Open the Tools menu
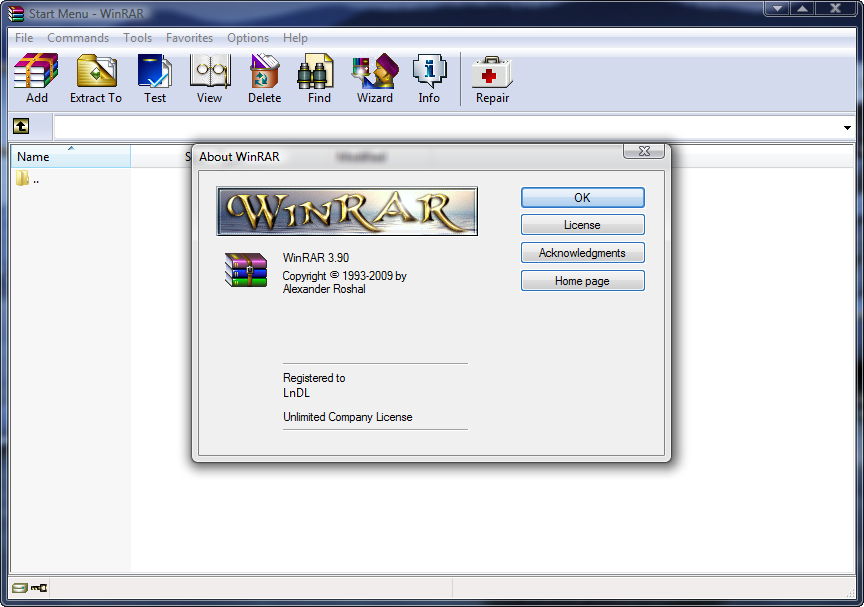The height and width of the screenshot is (607, 864). [x=138, y=37]
